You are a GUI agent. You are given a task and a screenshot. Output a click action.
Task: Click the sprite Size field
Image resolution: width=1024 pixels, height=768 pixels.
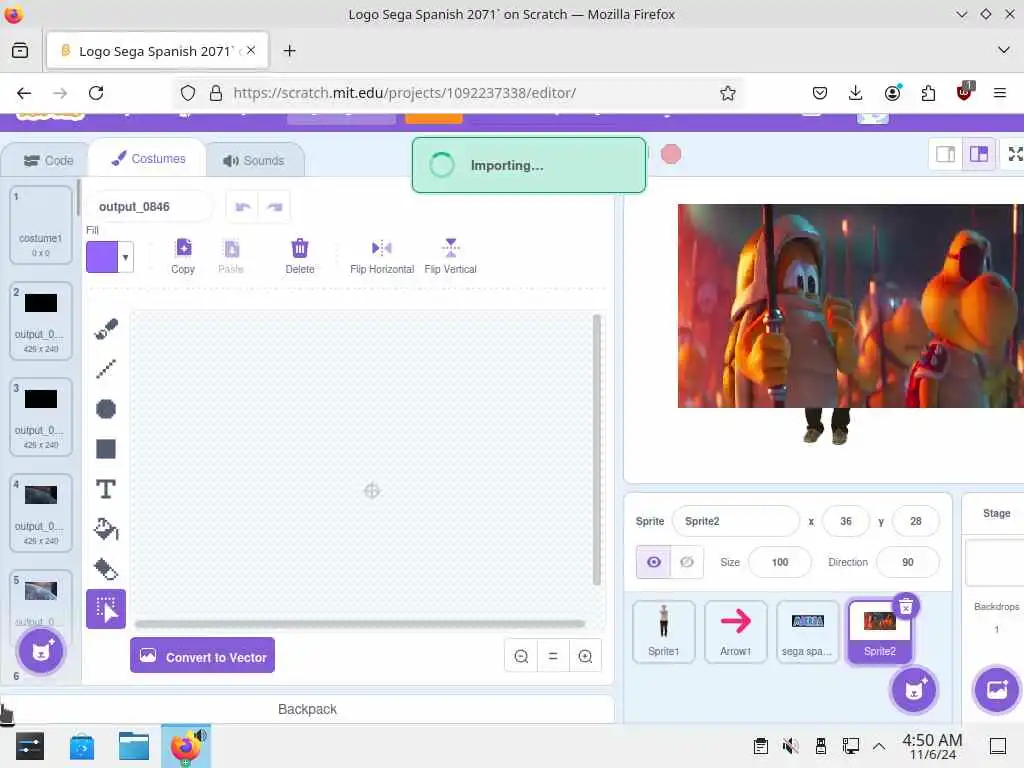tap(780, 562)
